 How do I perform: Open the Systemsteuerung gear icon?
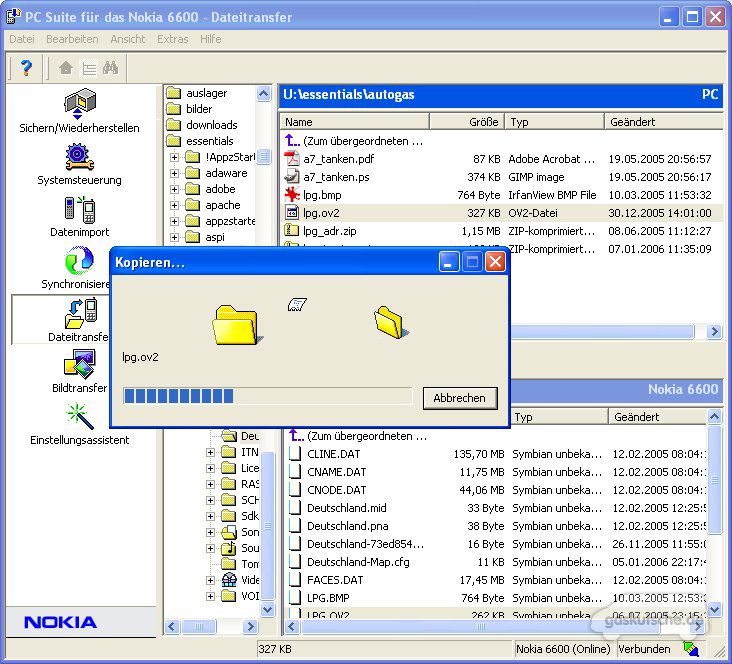coord(79,157)
